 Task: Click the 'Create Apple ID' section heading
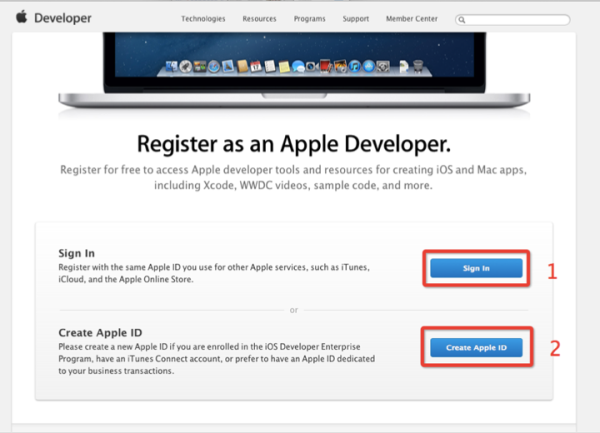tap(100, 332)
